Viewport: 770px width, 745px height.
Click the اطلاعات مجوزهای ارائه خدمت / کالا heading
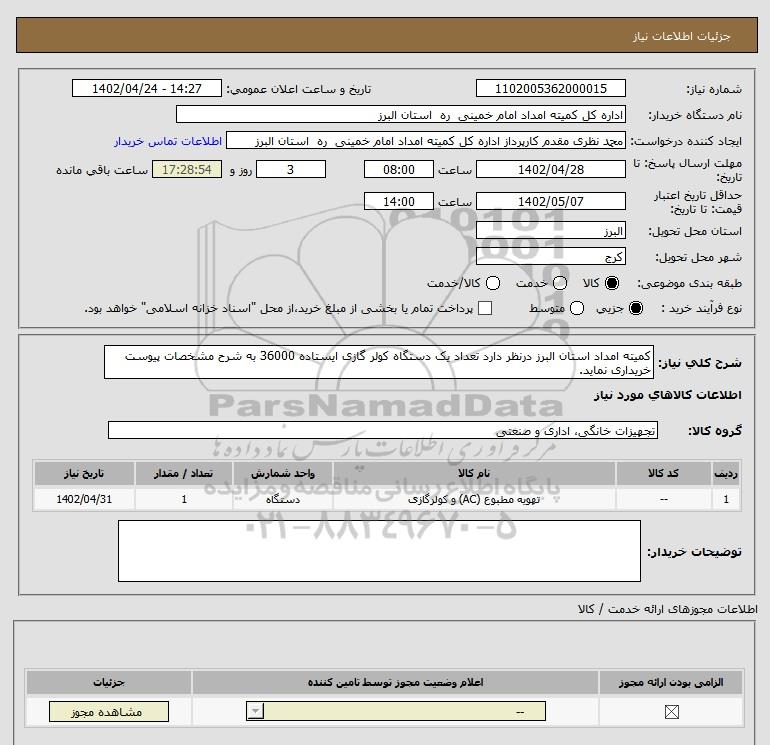click(667, 609)
